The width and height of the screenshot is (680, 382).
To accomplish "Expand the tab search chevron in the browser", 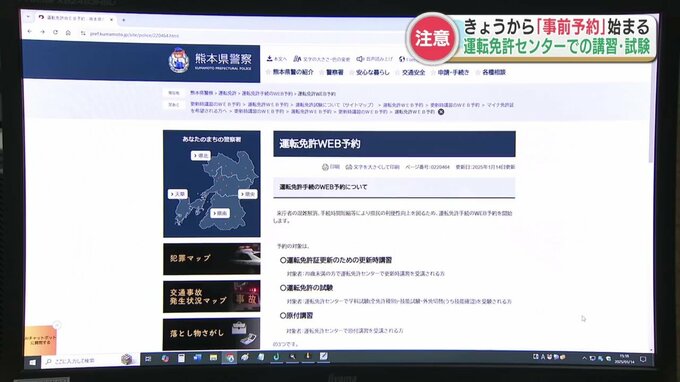I will pyautogui.click(x=28, y=17).
